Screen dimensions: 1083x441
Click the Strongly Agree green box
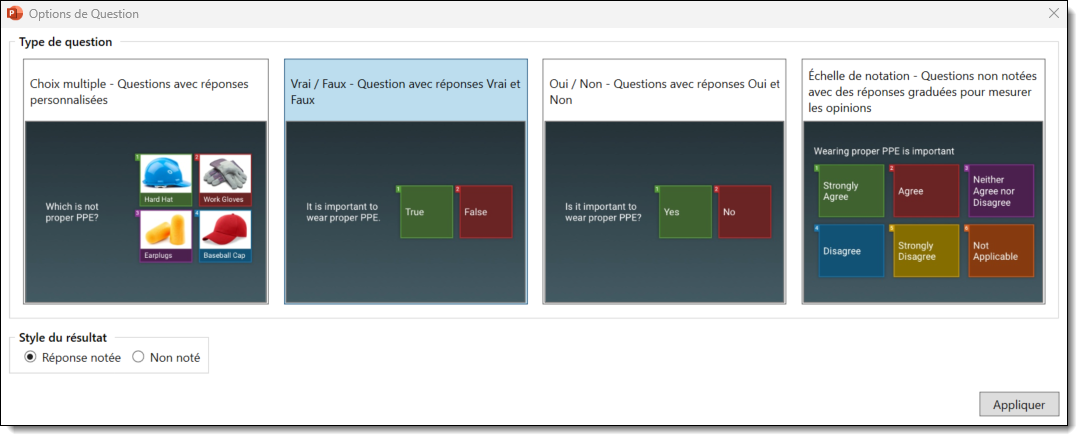pos(851,191)
